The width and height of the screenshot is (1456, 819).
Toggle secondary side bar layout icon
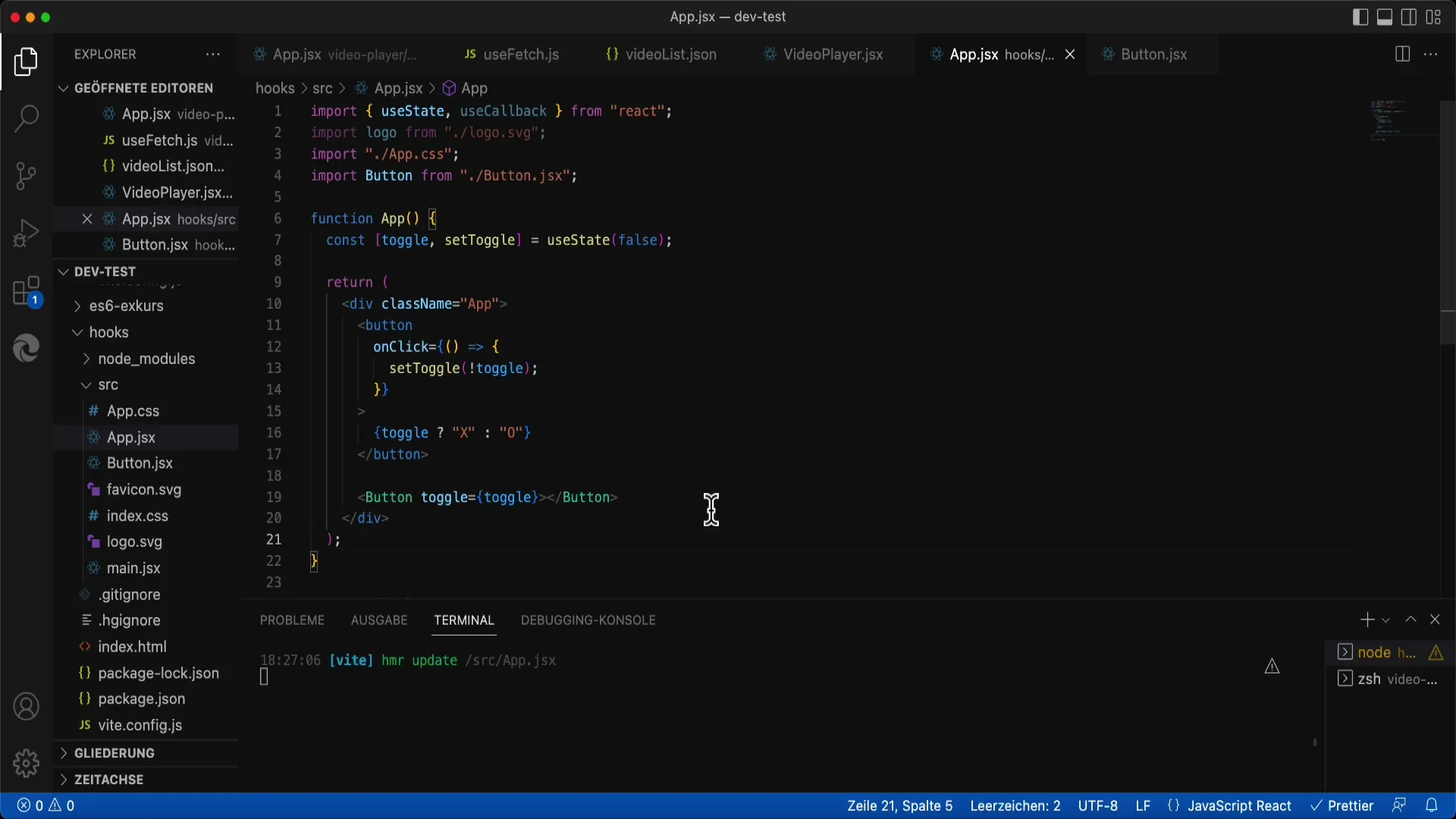tap(1409, 17)
